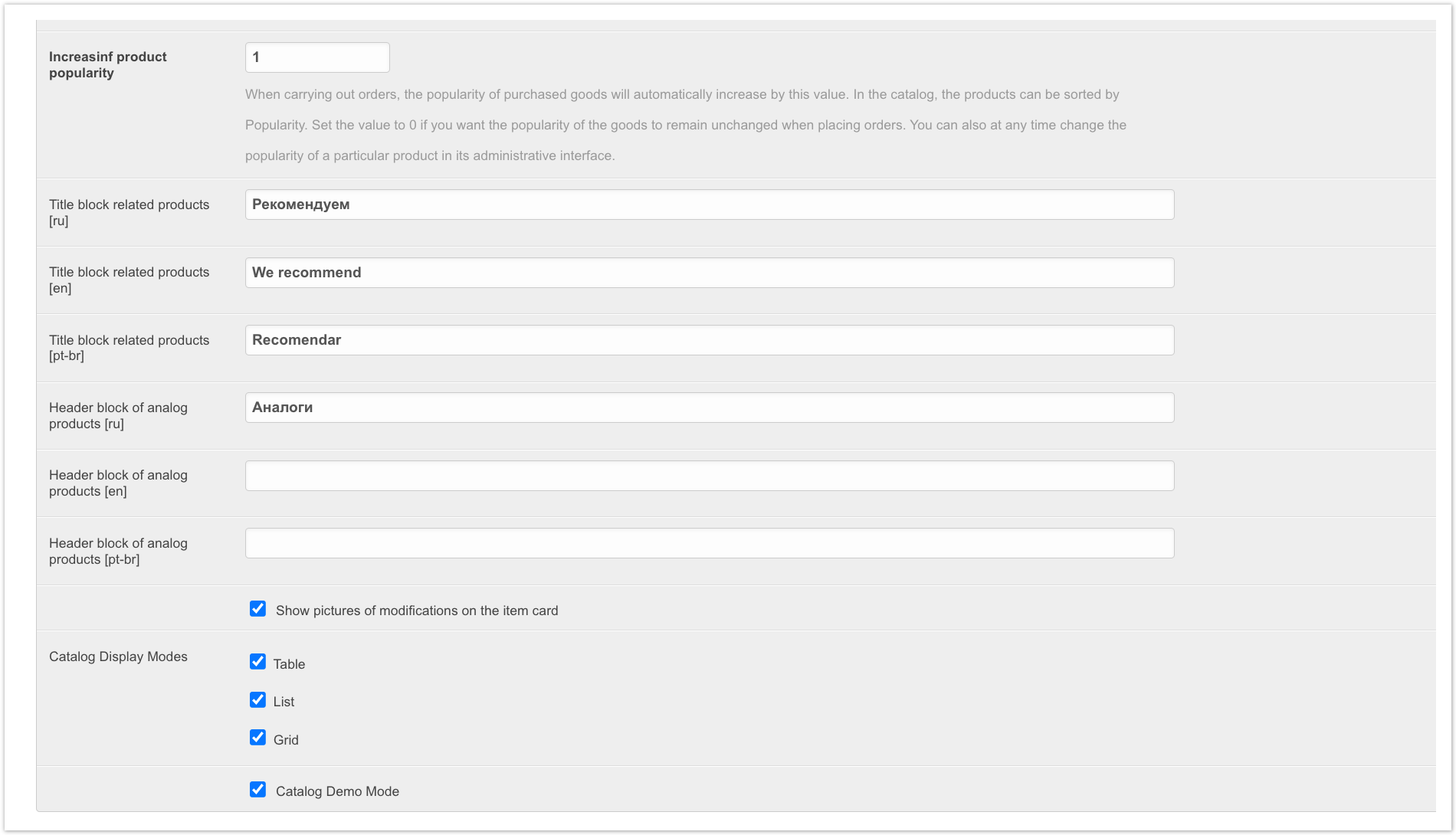This screenshot has height=835, width=1456.
Task: Click the 'Catalog Demo Mode' label text
Action: (x=337, y=791)
